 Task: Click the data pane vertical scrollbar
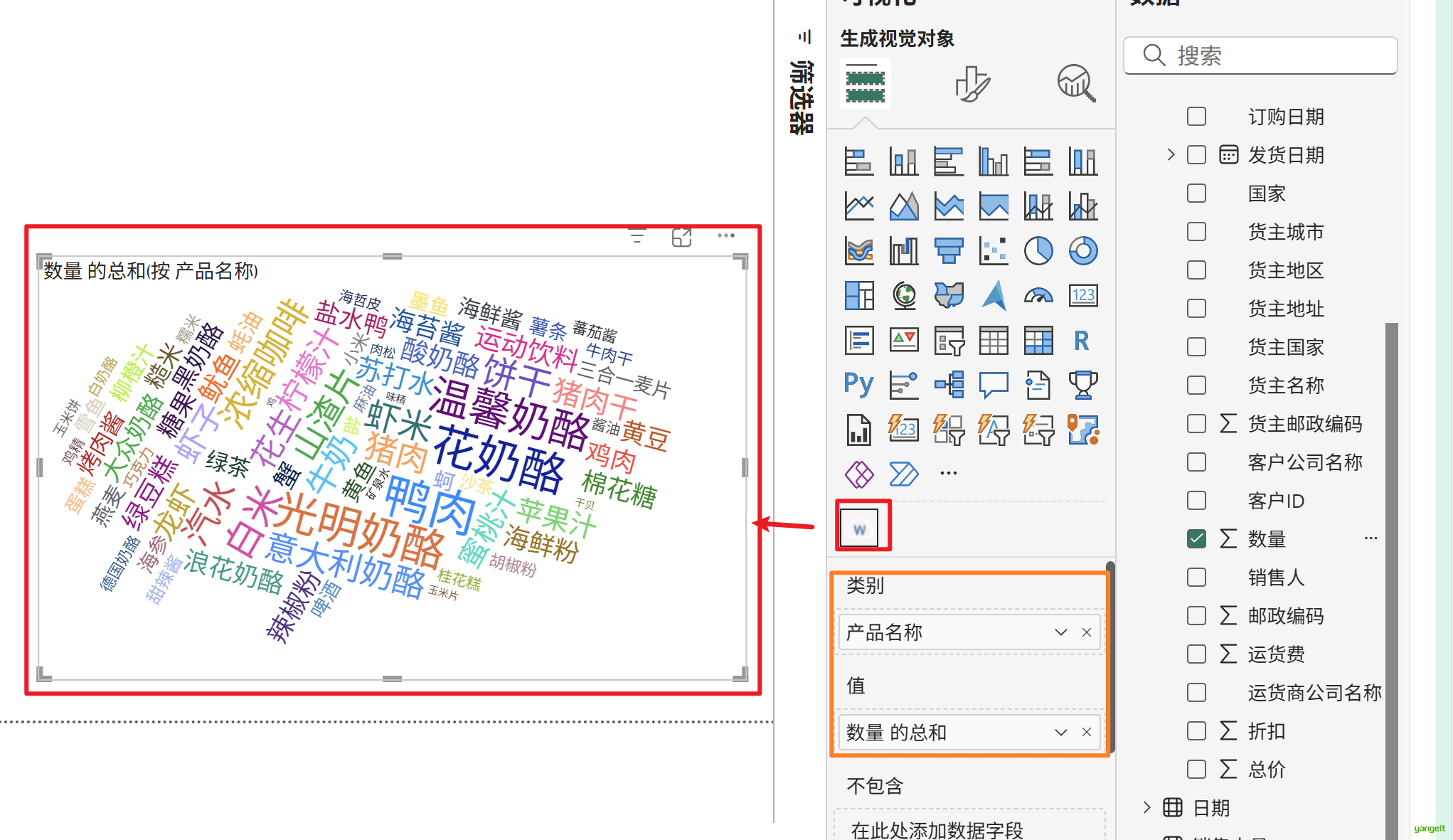point(1391,569)
